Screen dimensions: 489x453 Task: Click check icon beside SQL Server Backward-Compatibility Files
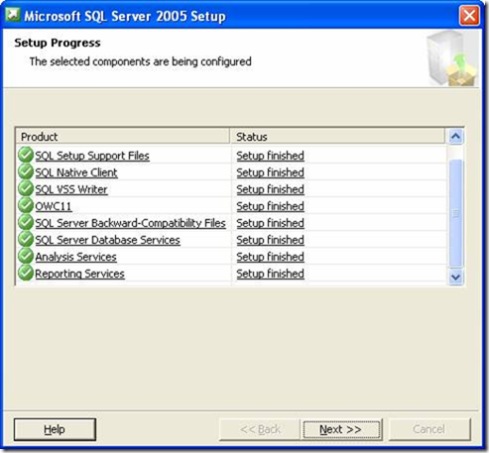[x=26, y=222]
